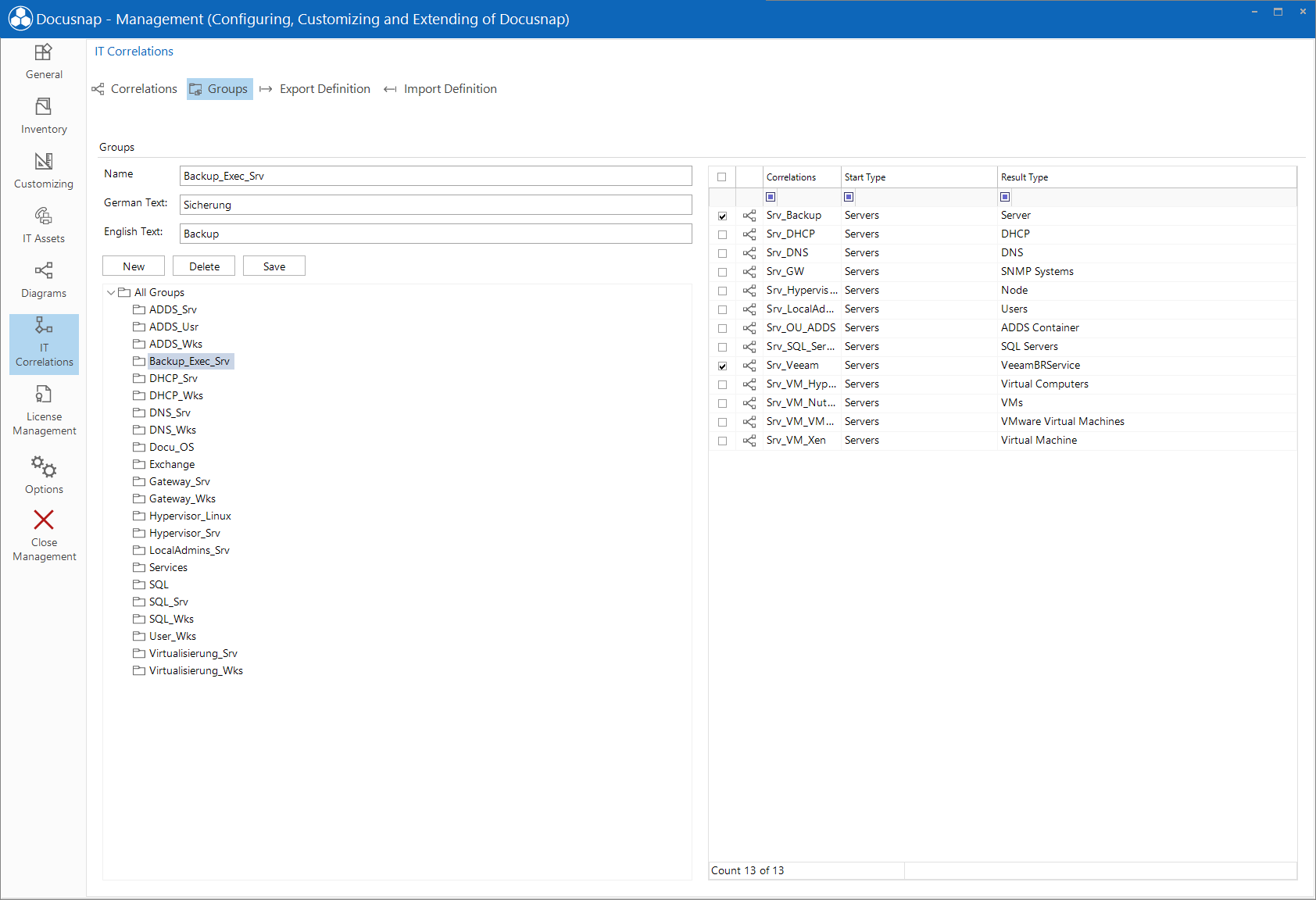The width and height of the screenshot is (1316, 900).
Task: Toggle the select-all header checkbox
Action: (x=721, y=177)
